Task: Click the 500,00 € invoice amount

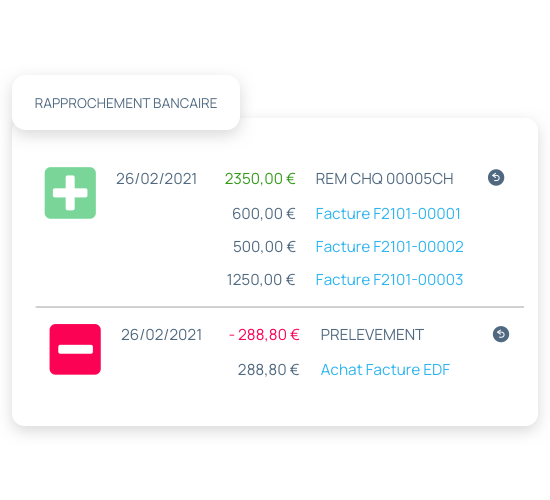Action: pos(264,246)
